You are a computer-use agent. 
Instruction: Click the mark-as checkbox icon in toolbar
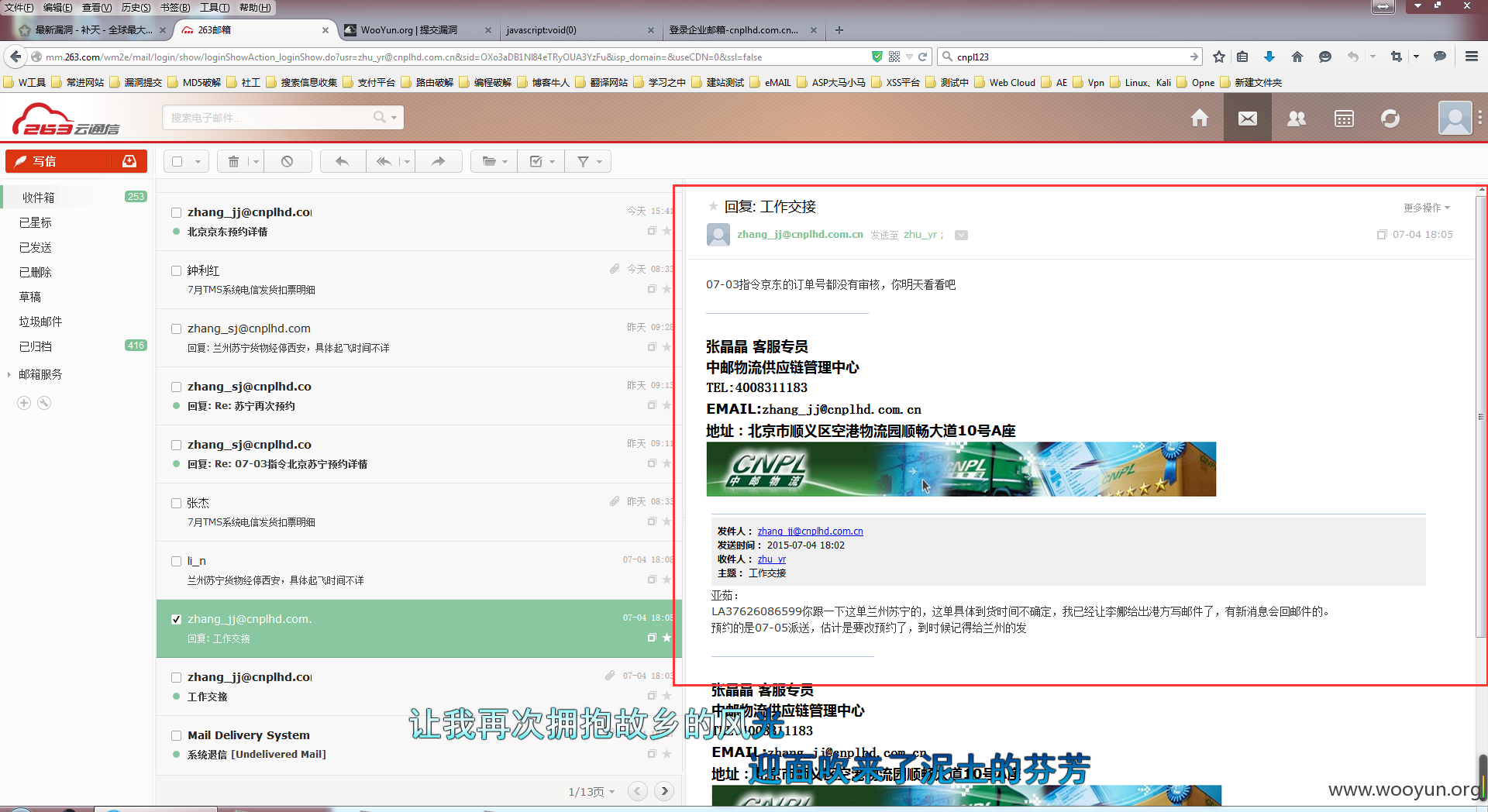pyautogui.click(x=536, y=161)
